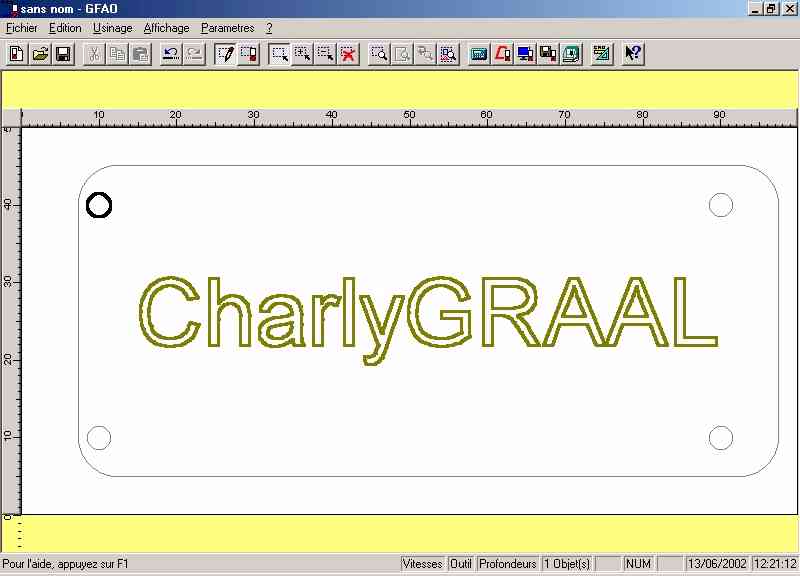The height and width of the screenshot is (576, 800).
Task: Click the date 13/06/2002
Action: (x=717, y=564)
